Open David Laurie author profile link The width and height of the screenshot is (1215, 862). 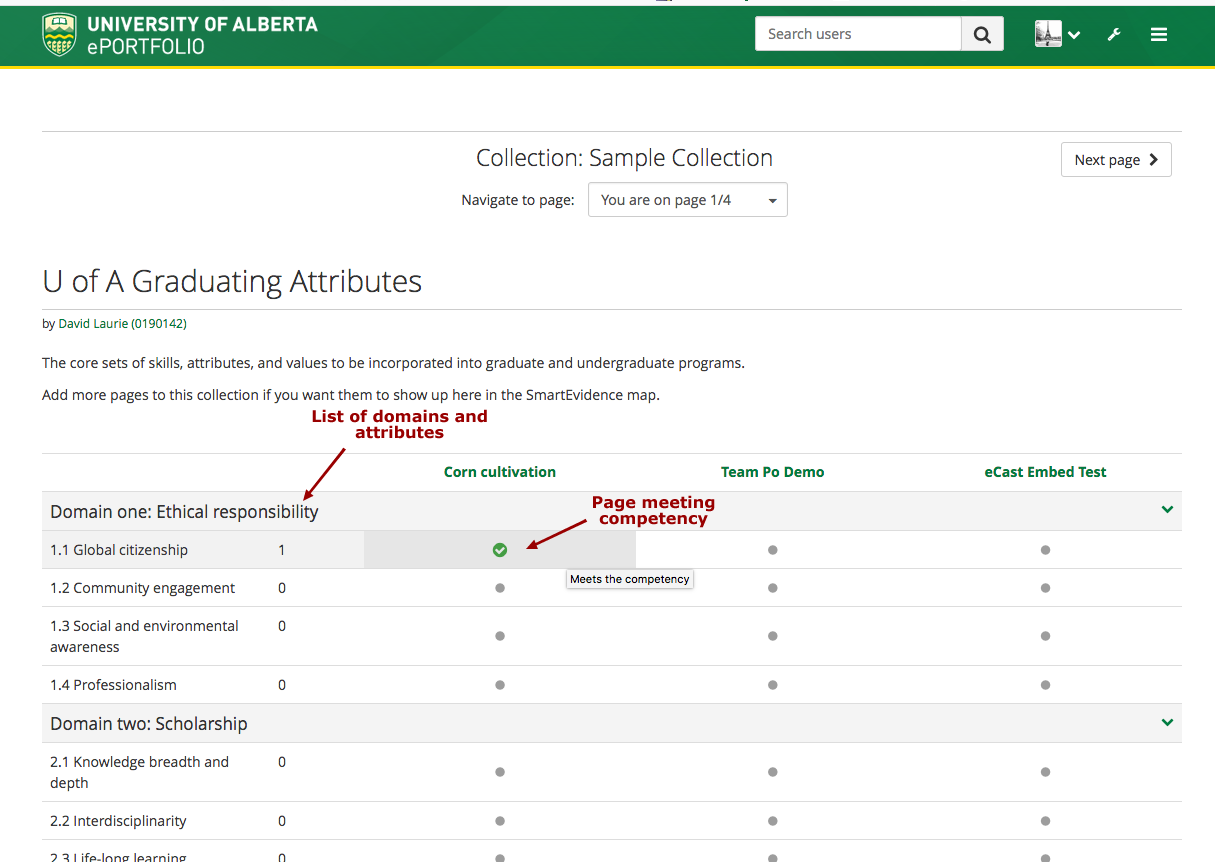[122, 324]
